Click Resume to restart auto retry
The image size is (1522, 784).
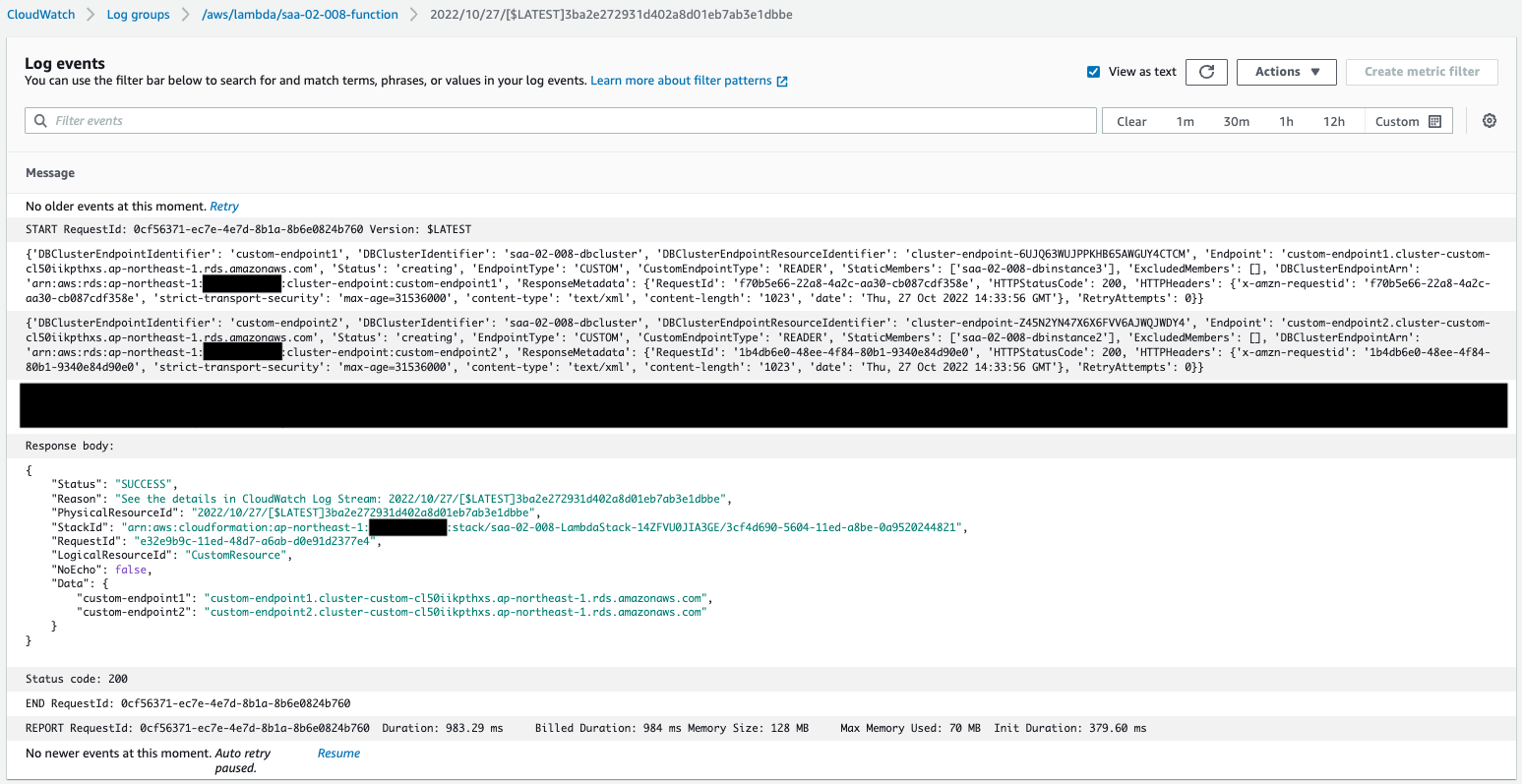pyautogui.click(x=338, y=753)
